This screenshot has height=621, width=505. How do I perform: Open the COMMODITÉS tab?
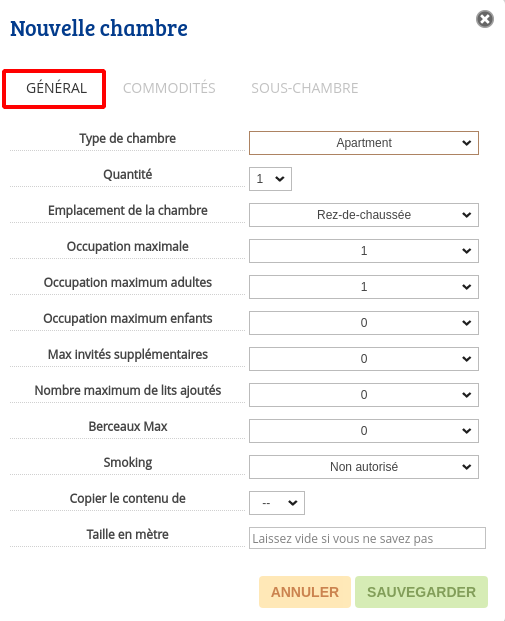click(169, 88)
